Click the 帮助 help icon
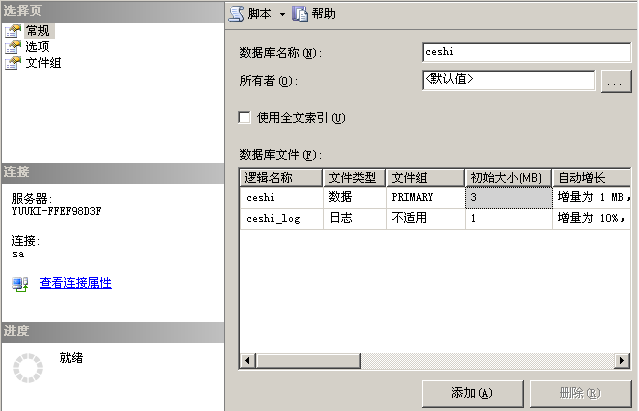The width and height of the screenshot is (639, 411). [x=300, y=14]
